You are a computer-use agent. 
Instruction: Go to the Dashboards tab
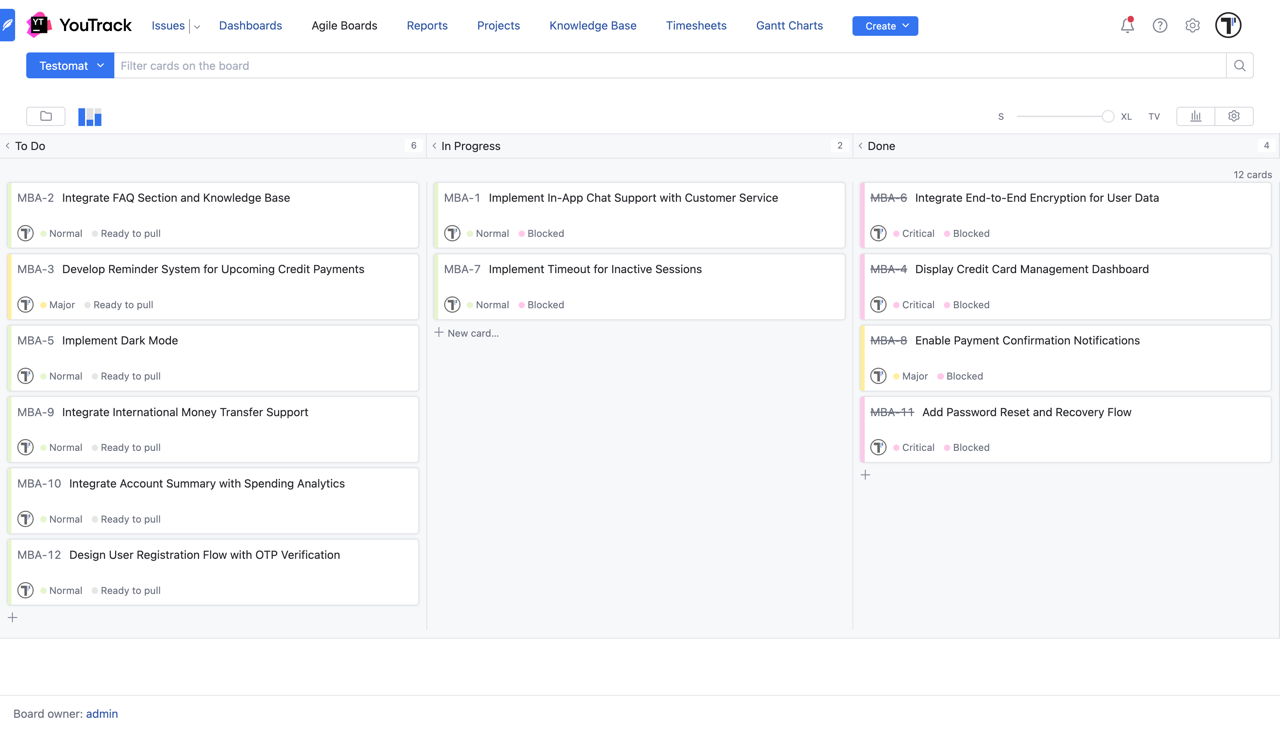250,26
